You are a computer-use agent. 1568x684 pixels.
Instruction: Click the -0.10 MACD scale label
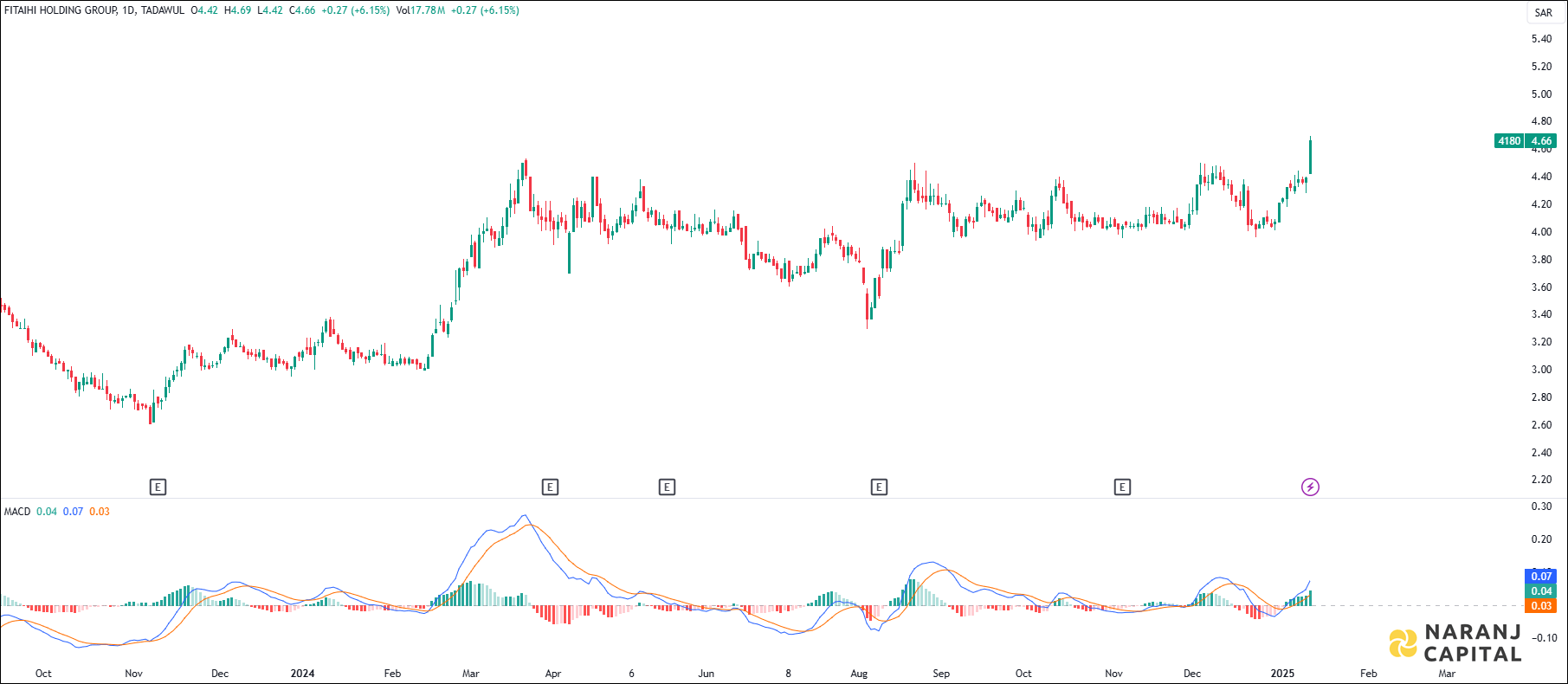(x=1544, y=638)
